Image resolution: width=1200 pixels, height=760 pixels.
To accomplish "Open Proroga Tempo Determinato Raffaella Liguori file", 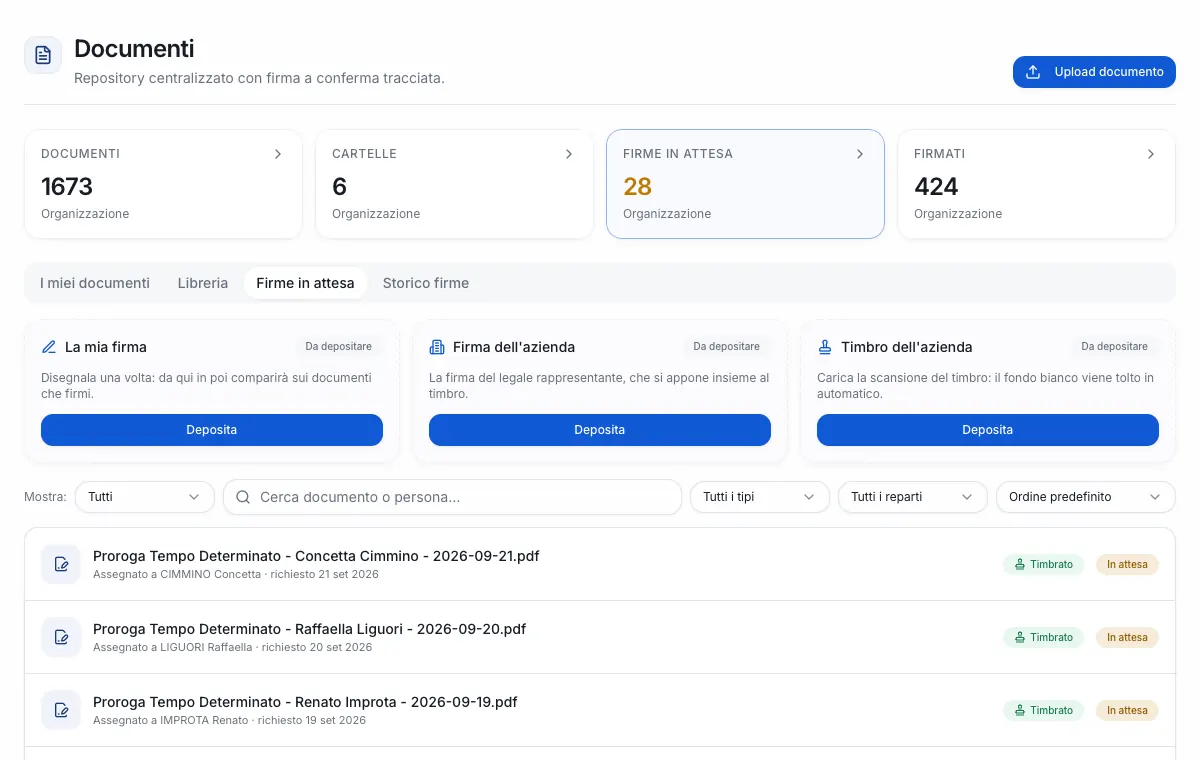I will pos(309,629).
